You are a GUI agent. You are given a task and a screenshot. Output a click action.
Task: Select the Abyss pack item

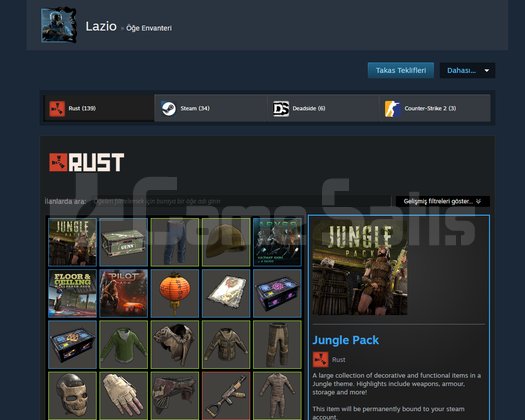click(277, 242)
